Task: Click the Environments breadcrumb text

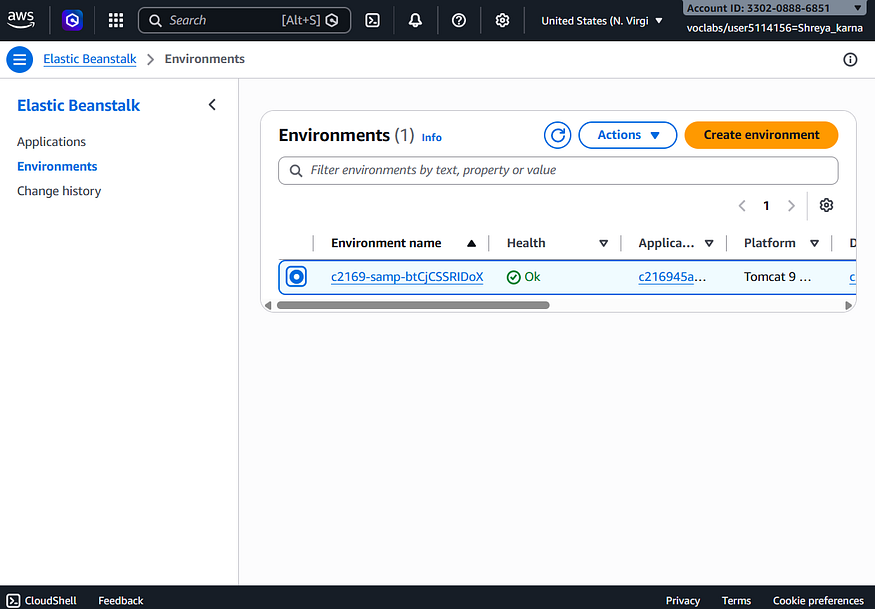Action: point(205,59)
